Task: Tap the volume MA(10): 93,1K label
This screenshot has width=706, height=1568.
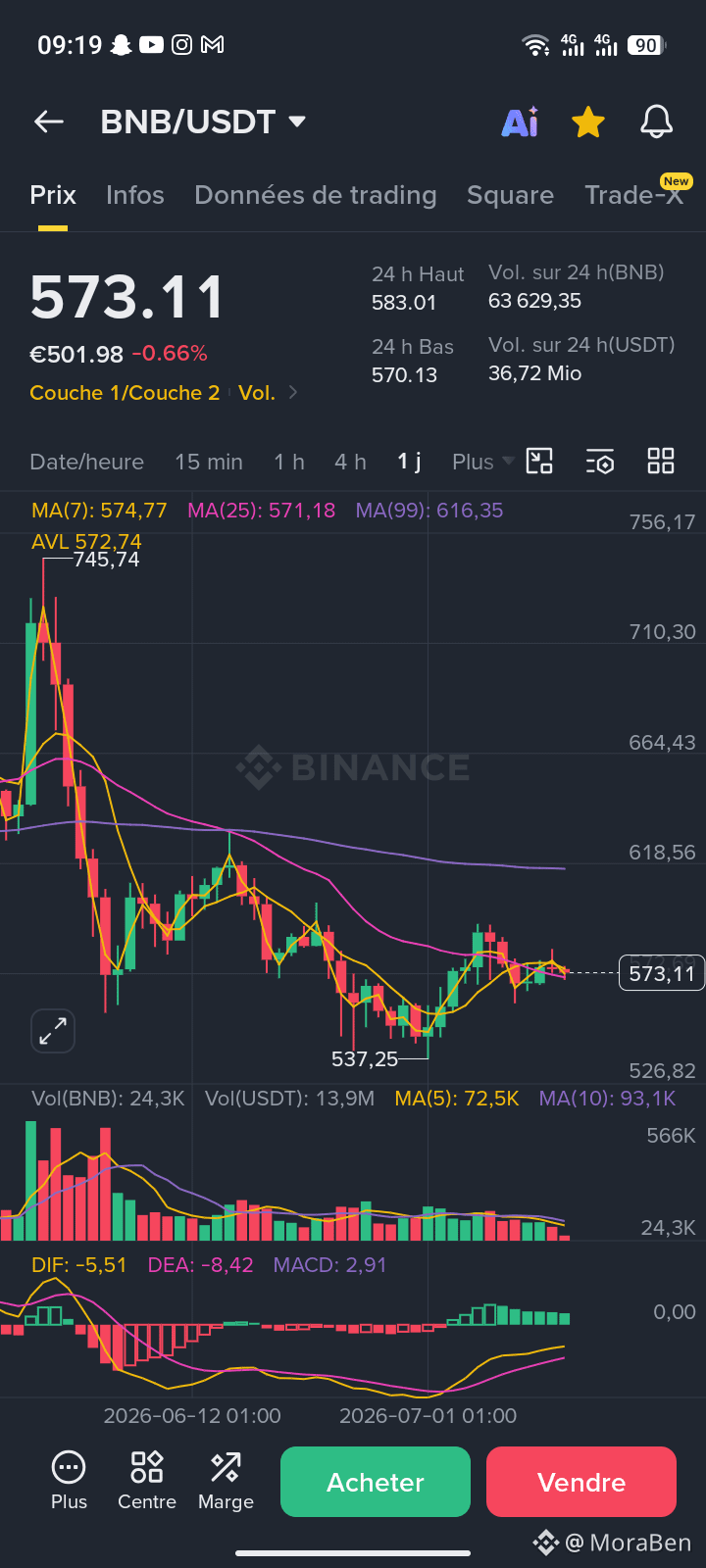Action: [607, 1099]
